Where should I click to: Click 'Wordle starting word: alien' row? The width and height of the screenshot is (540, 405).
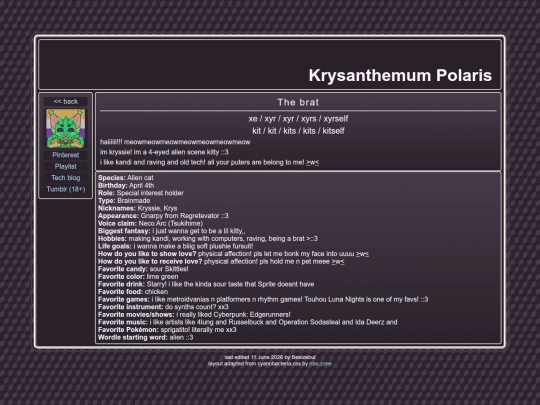[146, 337]
